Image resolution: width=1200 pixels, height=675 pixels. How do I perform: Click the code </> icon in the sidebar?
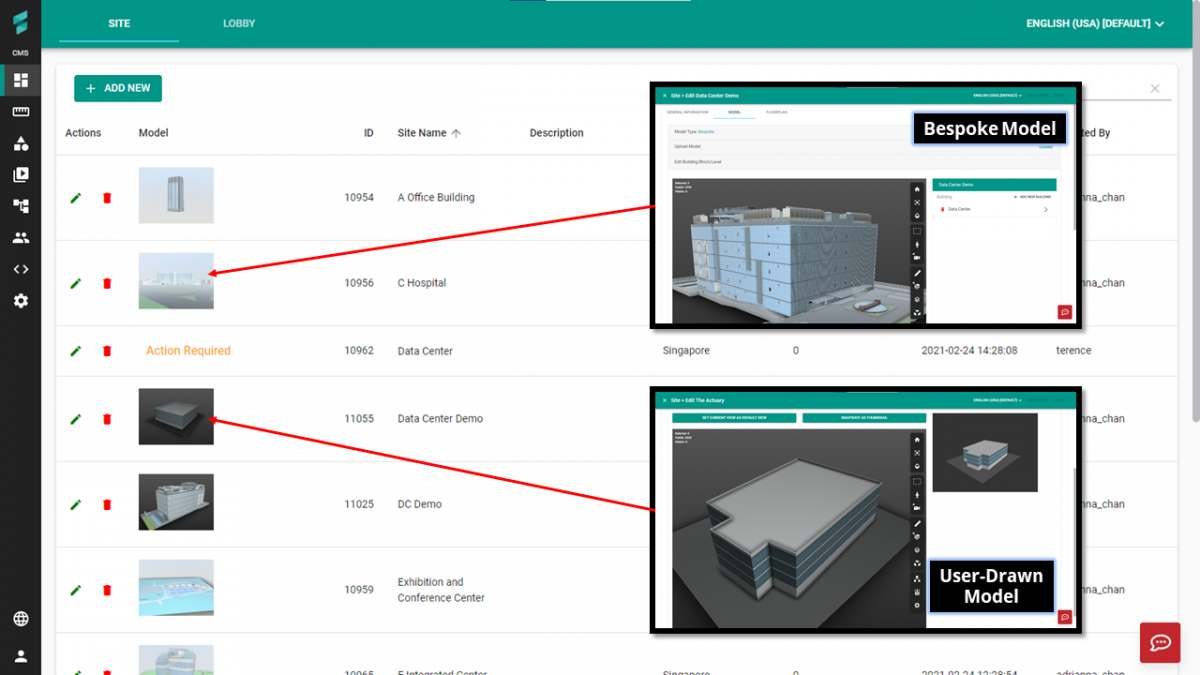(x=20, y=268)
